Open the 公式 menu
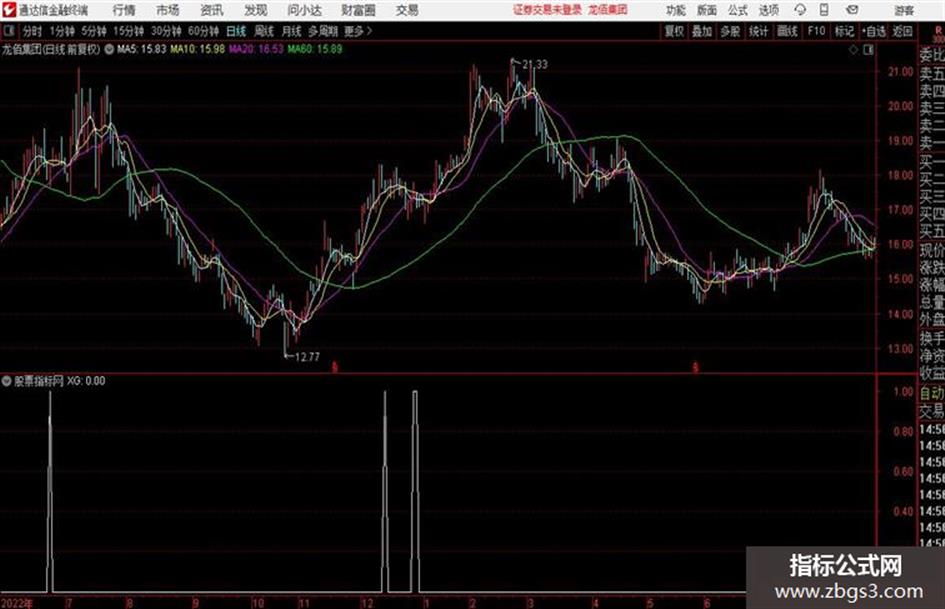The width and height of the screenshot is (945, 609). [738, 10]
